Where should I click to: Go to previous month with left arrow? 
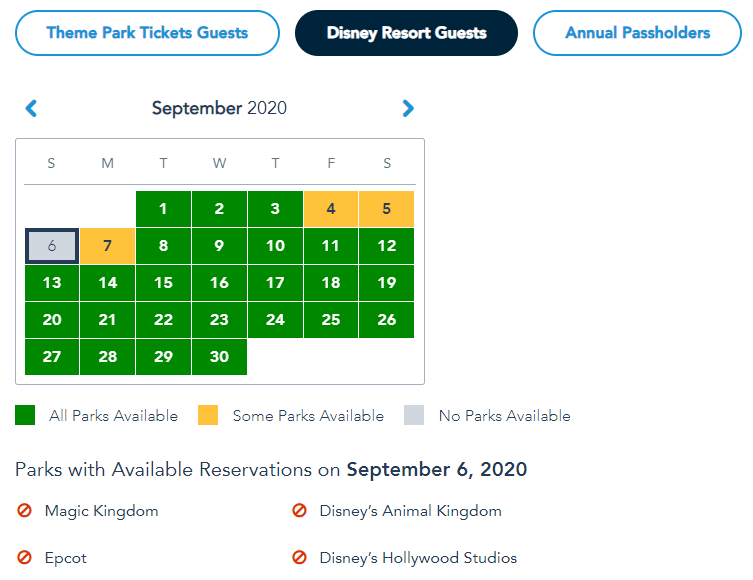tap(31, 108)
